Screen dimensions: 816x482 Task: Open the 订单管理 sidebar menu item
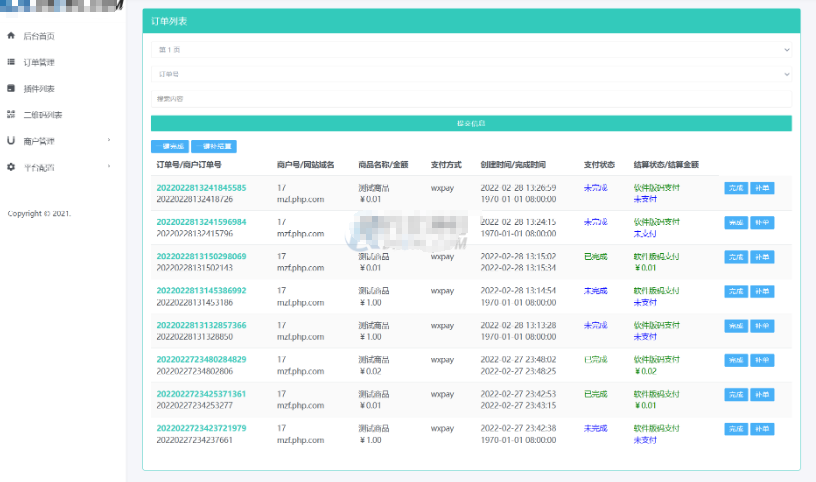(39, 62)
